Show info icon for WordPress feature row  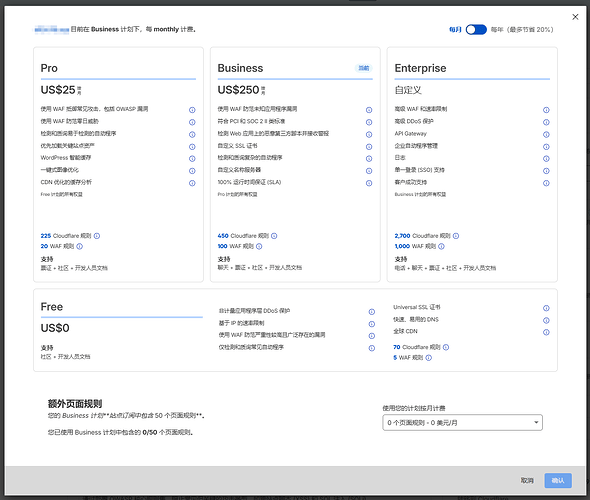(192, 158)
